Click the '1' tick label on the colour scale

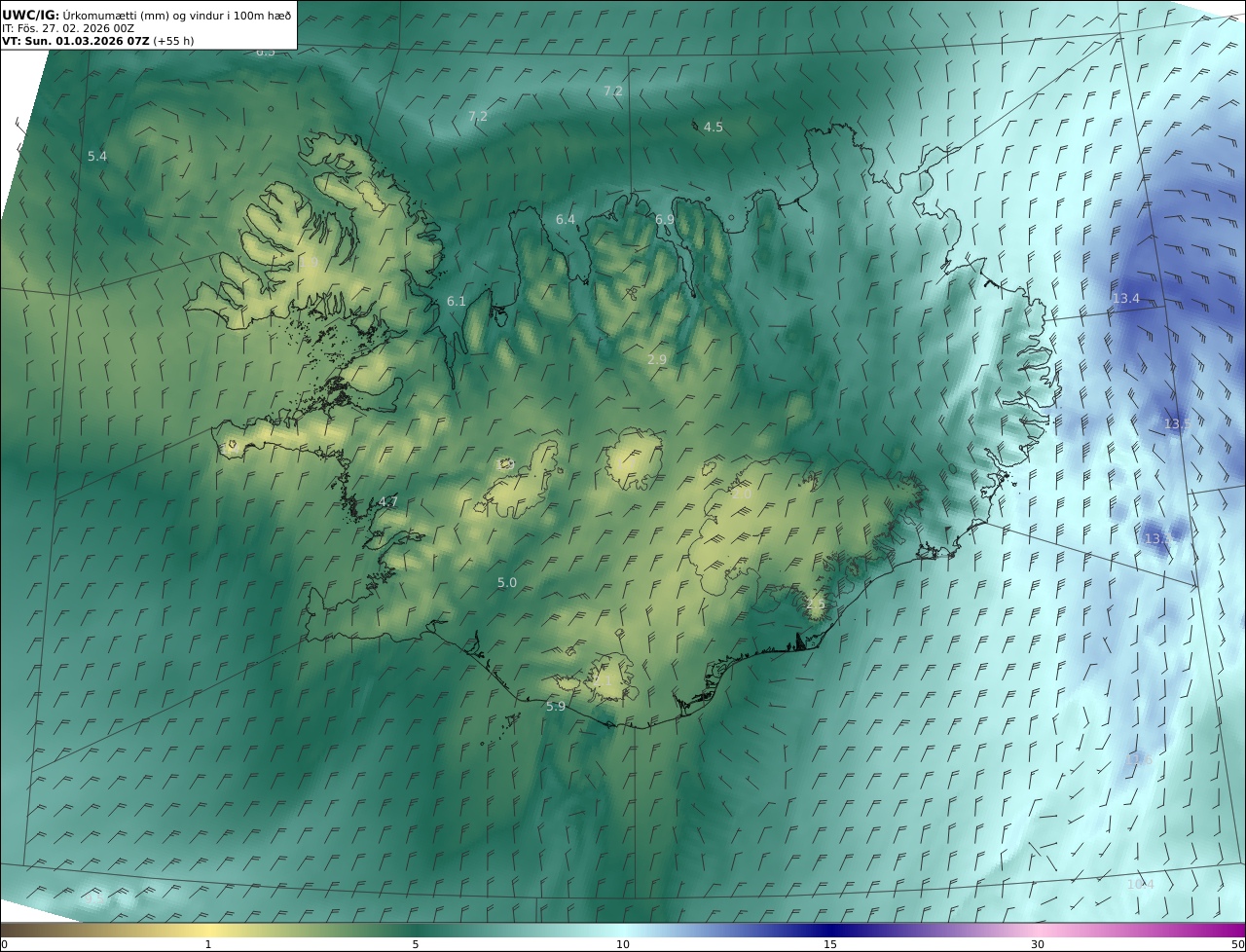[x=207, y=944]
